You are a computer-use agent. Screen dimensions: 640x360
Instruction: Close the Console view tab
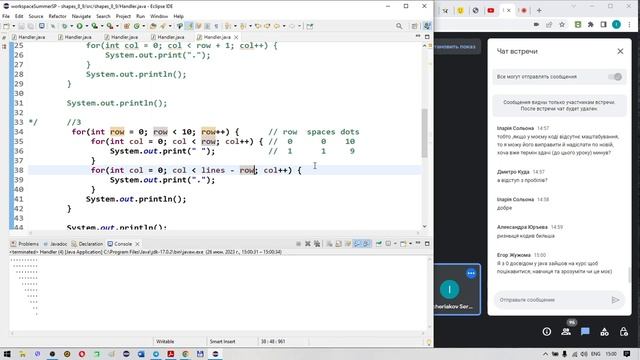tap(138, 244)
